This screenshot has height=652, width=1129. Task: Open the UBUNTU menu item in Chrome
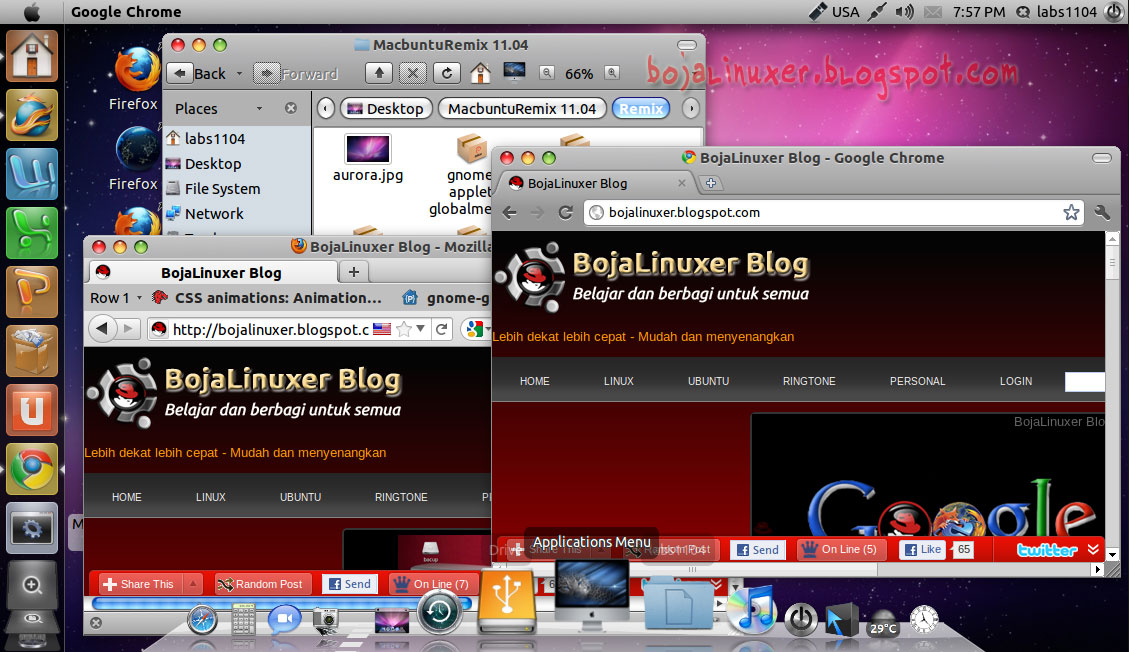709,381
